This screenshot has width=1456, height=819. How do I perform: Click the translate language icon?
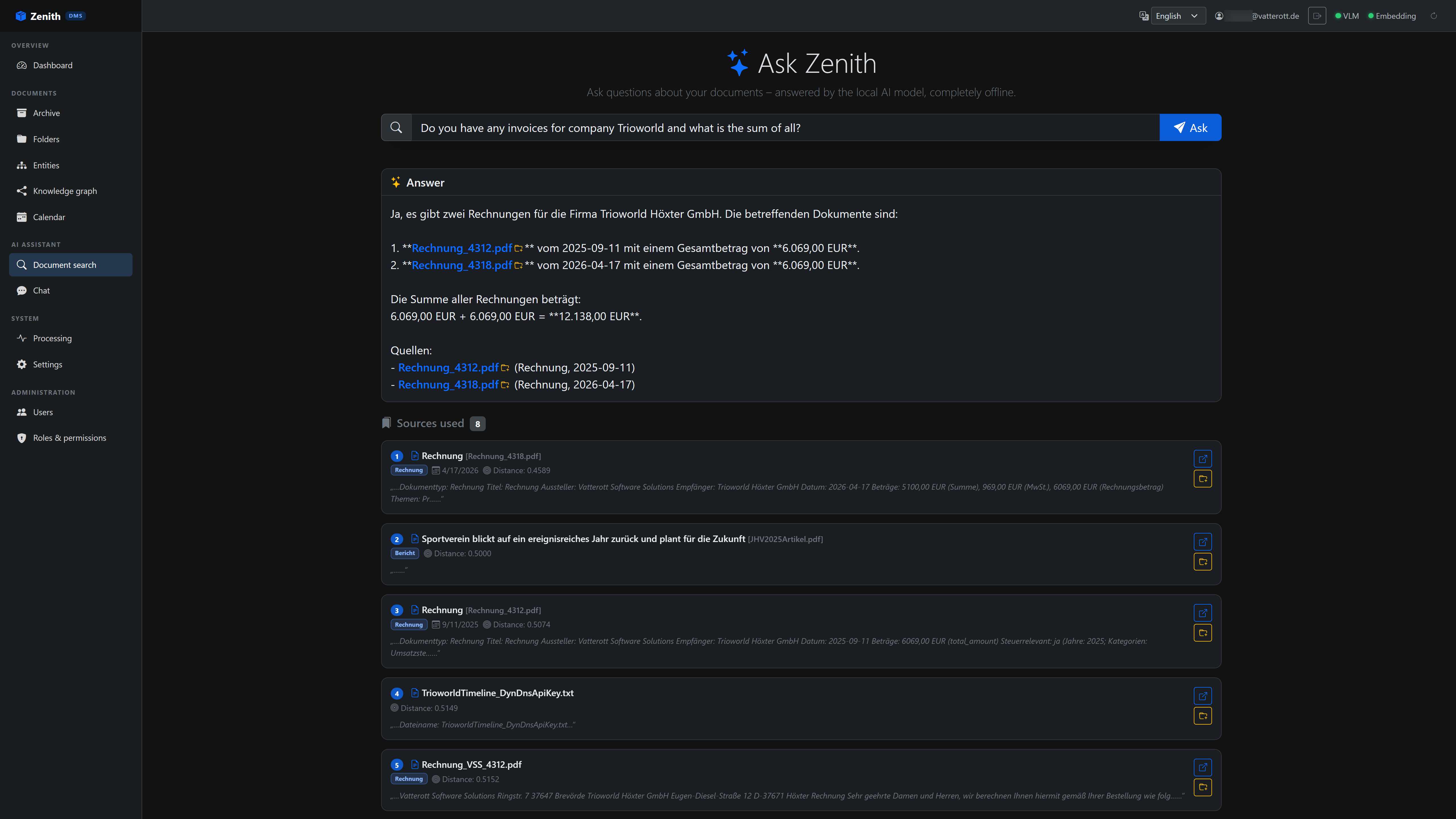(x=1143, y=16)
